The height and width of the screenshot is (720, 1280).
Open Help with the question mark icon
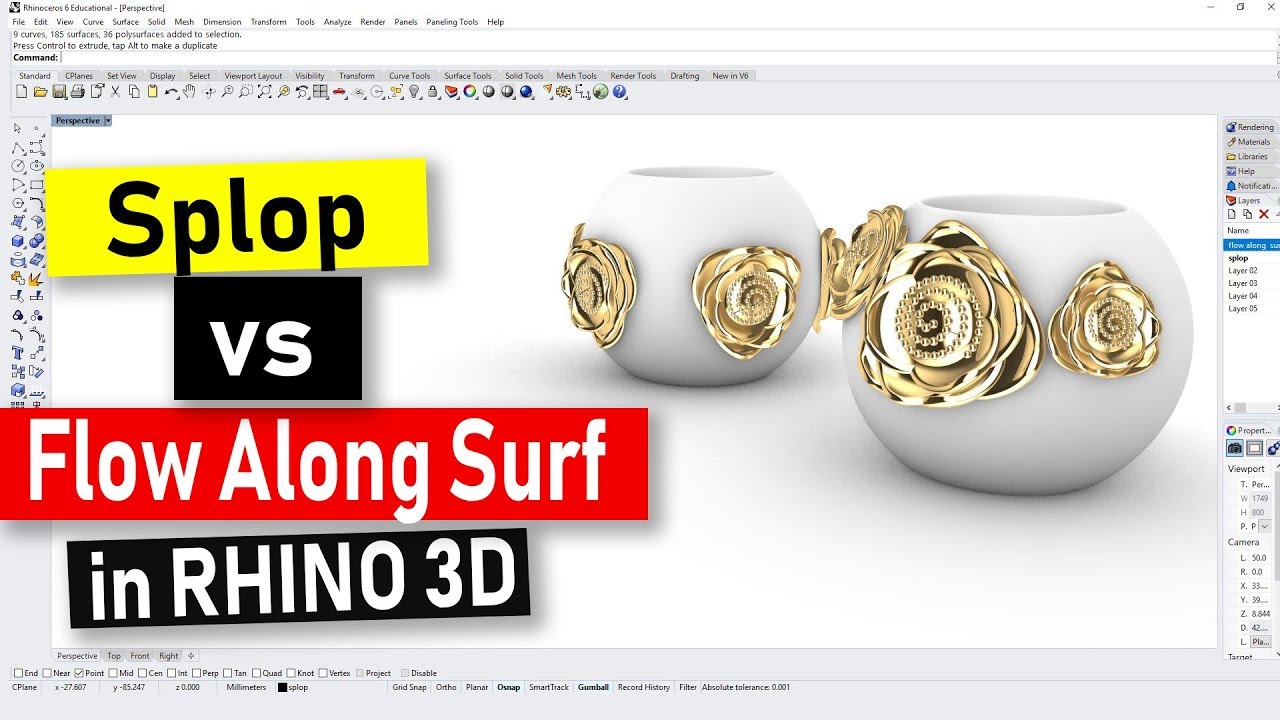[619, 91]
